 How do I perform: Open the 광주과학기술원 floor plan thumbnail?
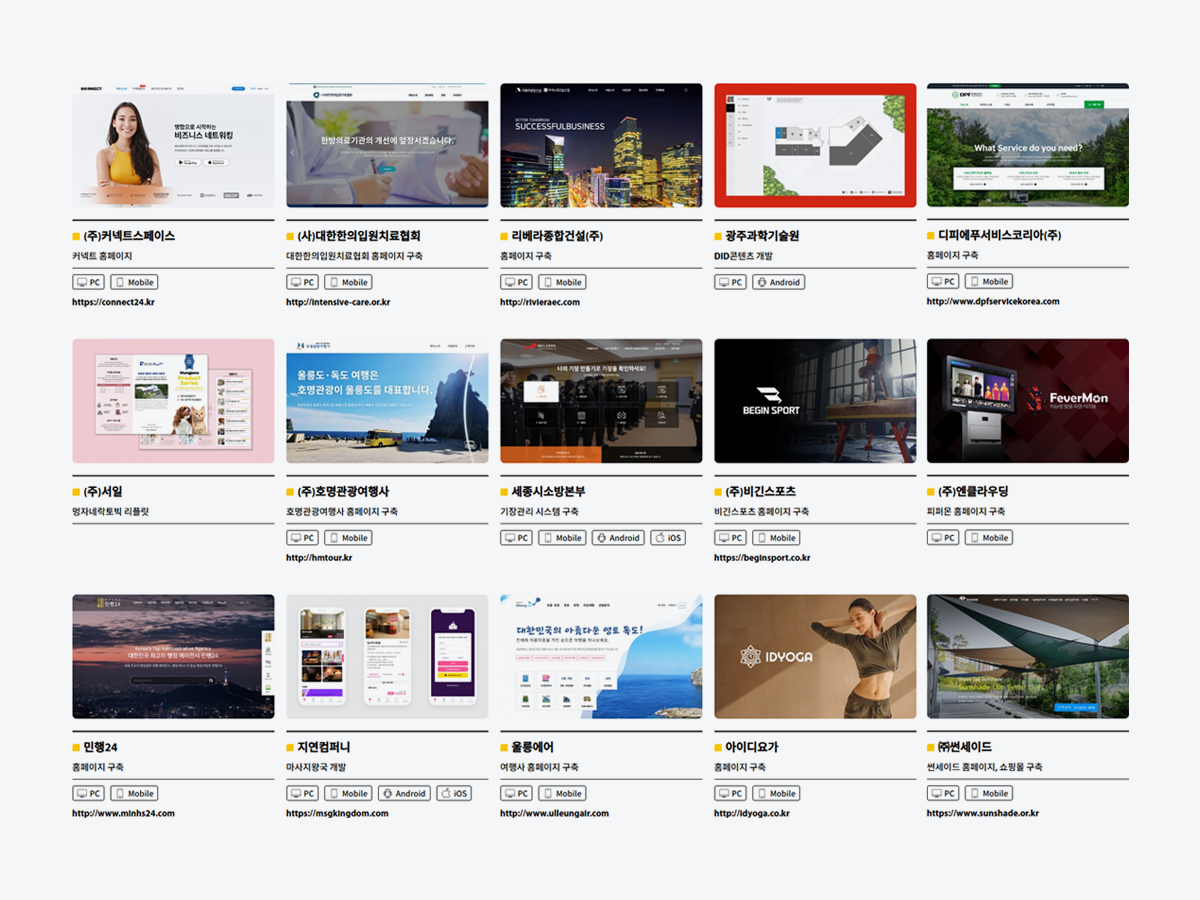(x=815, y=145)
